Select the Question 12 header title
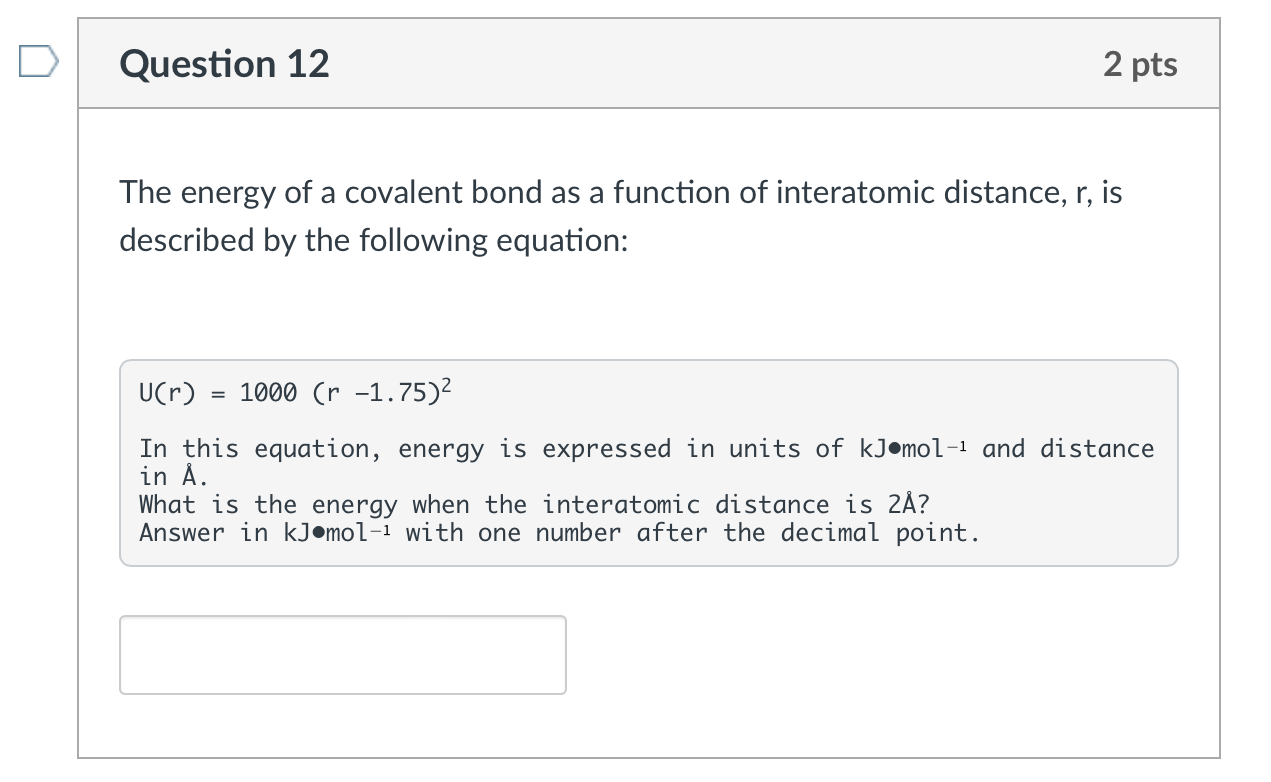 [x=223, y=63]
